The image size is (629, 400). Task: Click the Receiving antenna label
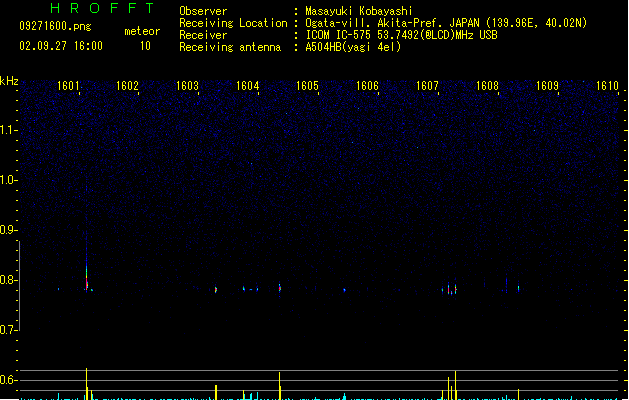[x=230, y=47]
